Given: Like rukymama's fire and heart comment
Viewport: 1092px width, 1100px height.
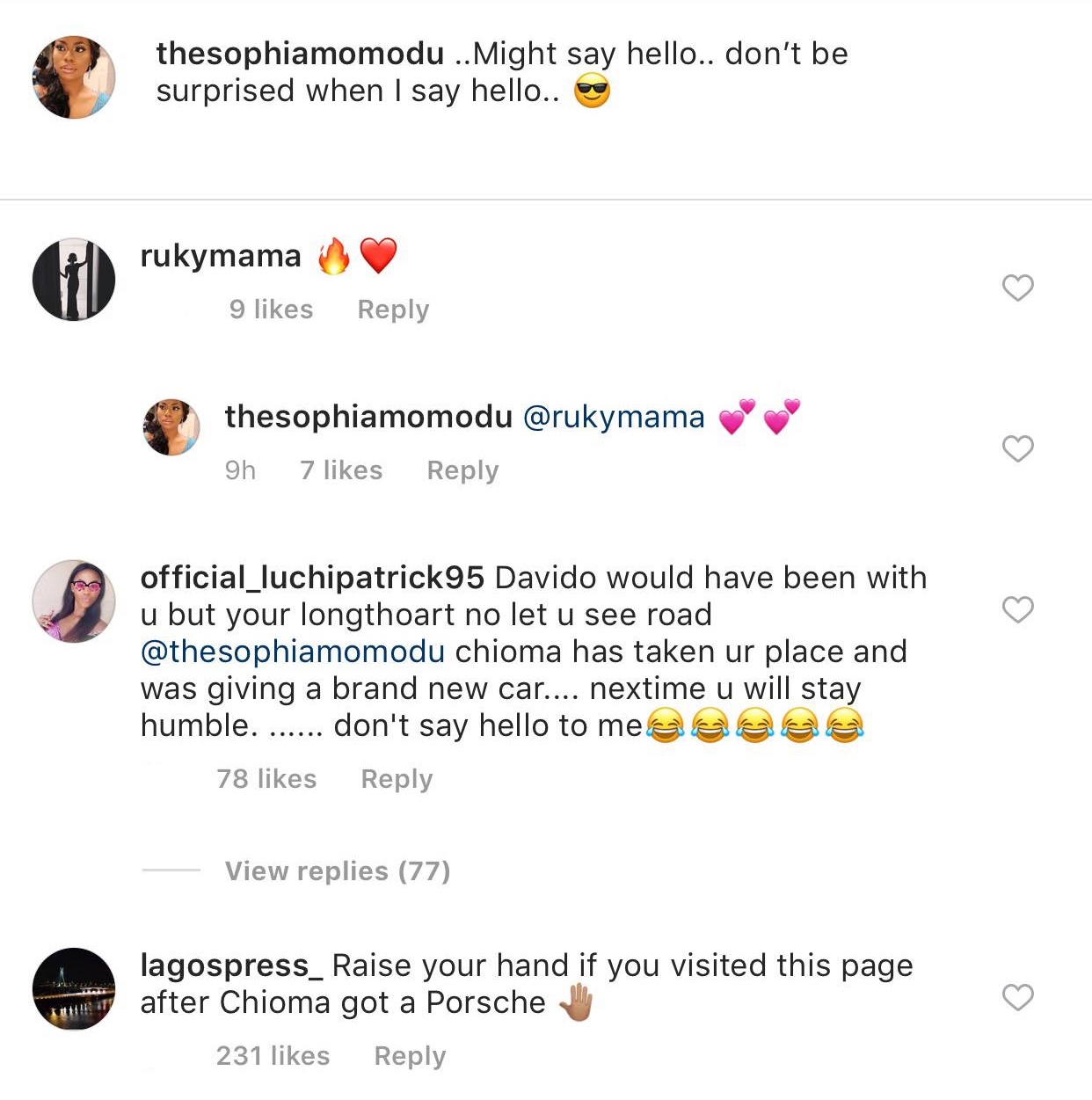Looking at the screenshot, I should (1017, 288).
